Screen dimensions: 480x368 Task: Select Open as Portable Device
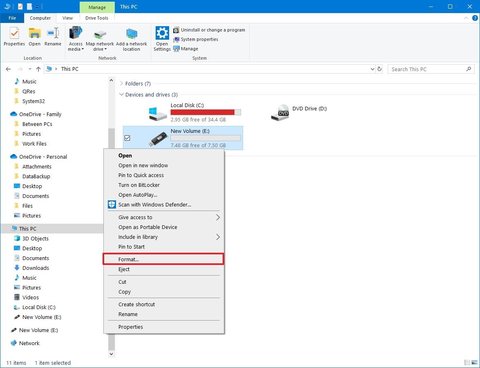point(164,227)
